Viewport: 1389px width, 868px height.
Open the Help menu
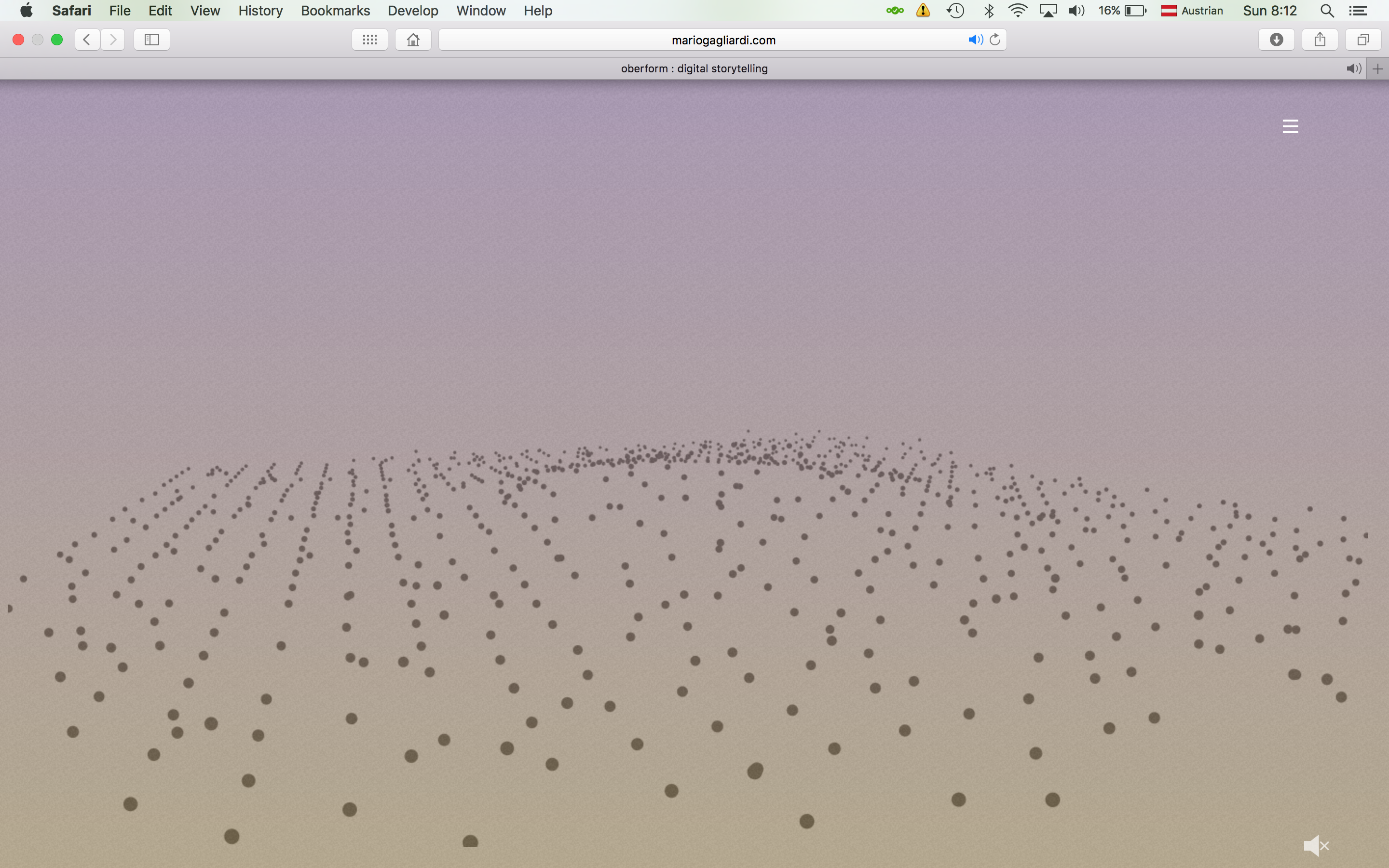click(x=538, y=10)
